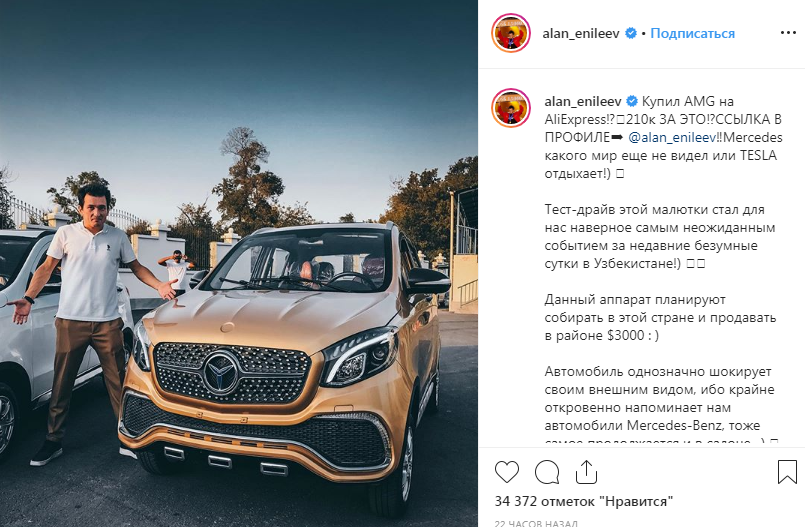This screenshot has width=805, height=527.
Task: Share the post via share icon
Action: click(586, 472)
